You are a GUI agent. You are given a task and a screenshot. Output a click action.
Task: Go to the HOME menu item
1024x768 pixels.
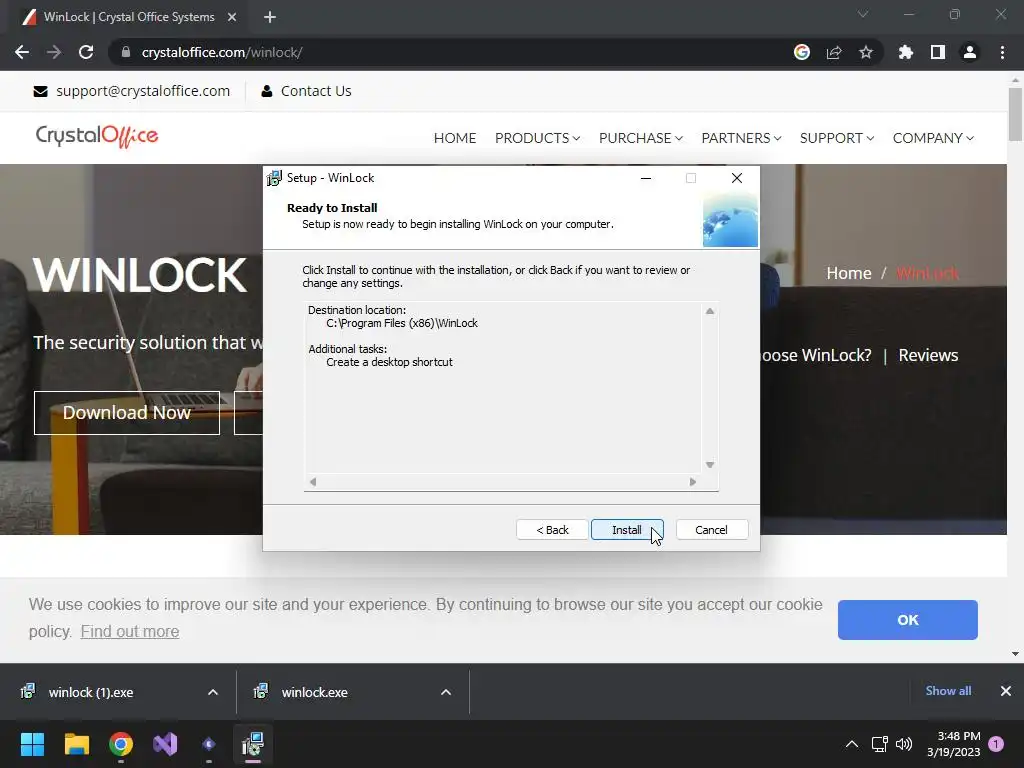tap(455, 138)
